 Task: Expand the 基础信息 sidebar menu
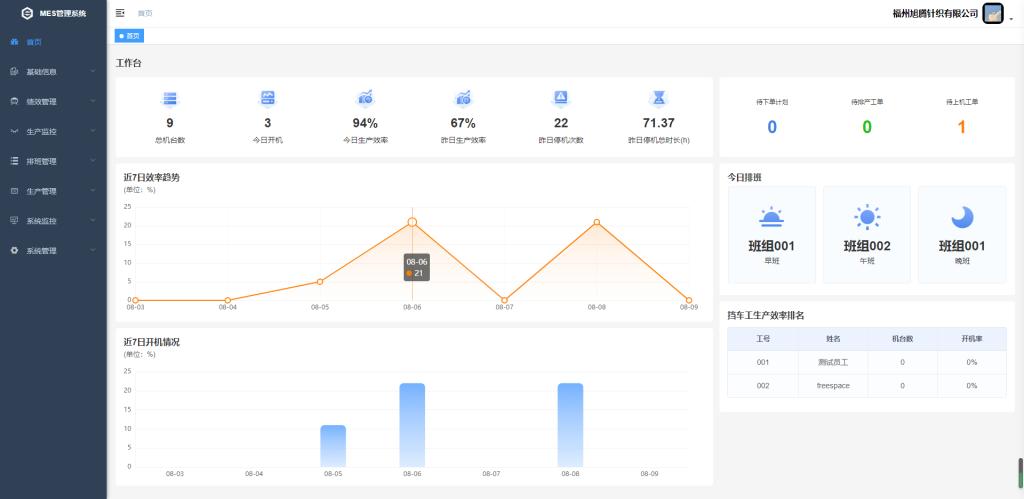pos(53,72)
